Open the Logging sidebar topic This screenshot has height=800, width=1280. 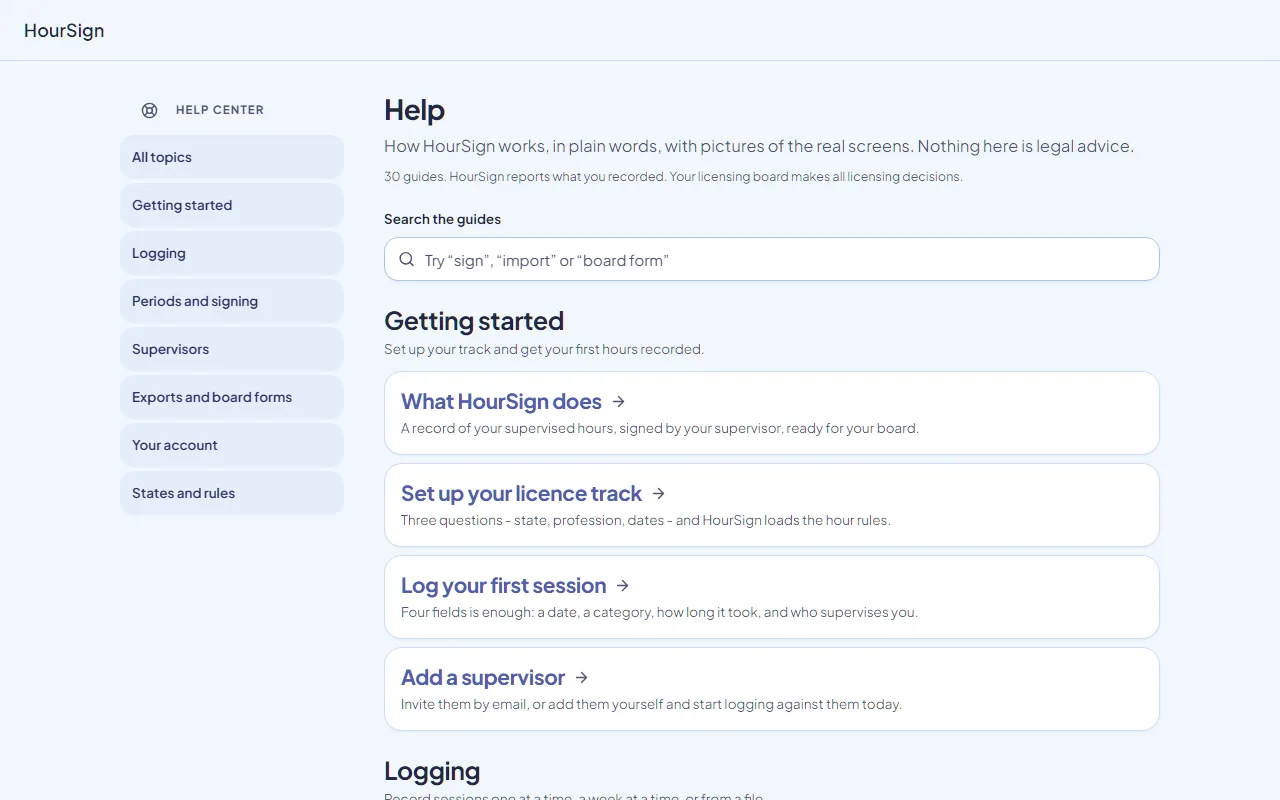tap(232, 253)
